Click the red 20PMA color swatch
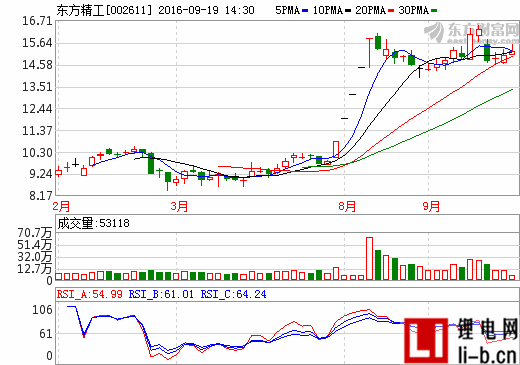Image resolution: width=520 pixels, height=365 pixels. pos(391,11)
